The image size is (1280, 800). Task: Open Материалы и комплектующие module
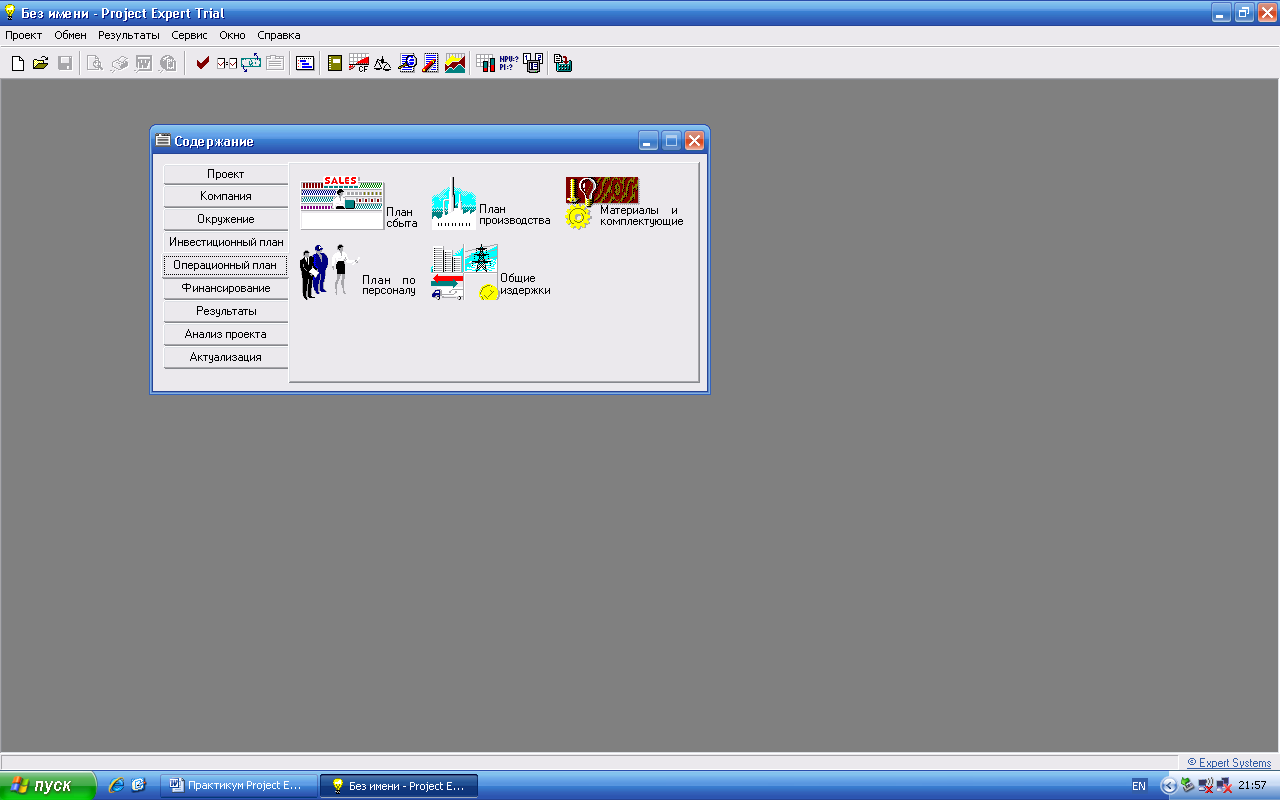624,204
